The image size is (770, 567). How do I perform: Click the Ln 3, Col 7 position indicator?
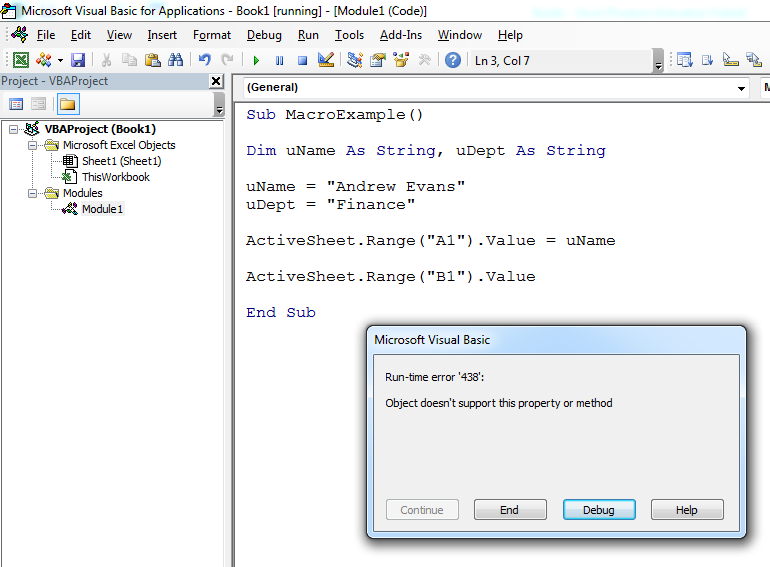click(x=502, y=61)
